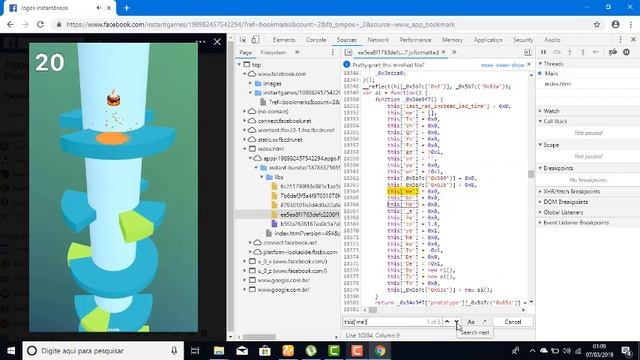
Task: Go back to previous page
Action: (10, 24)
